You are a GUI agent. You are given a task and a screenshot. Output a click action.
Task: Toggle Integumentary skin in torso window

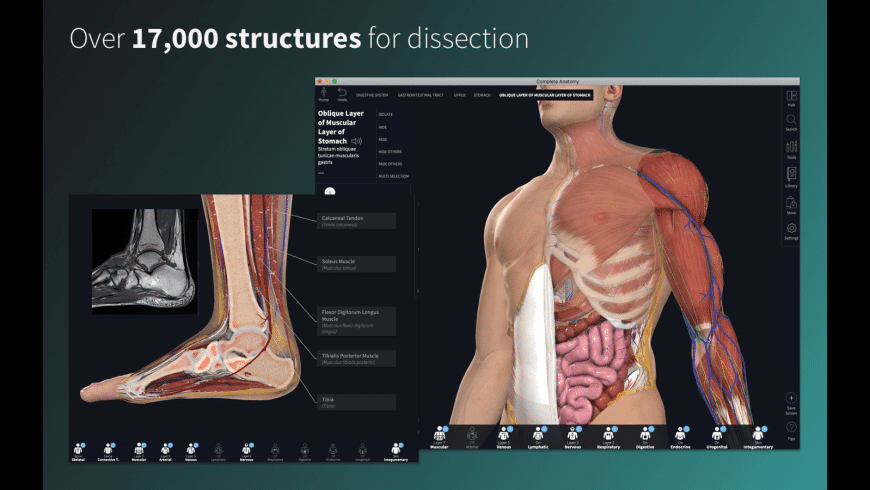(x=758, y=437)
